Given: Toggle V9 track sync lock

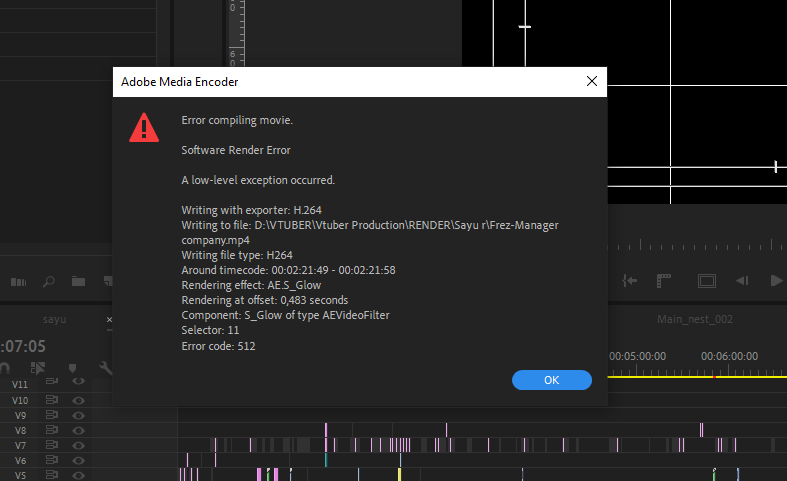Looking at the screenshot, I should click(x=52, y=415).
